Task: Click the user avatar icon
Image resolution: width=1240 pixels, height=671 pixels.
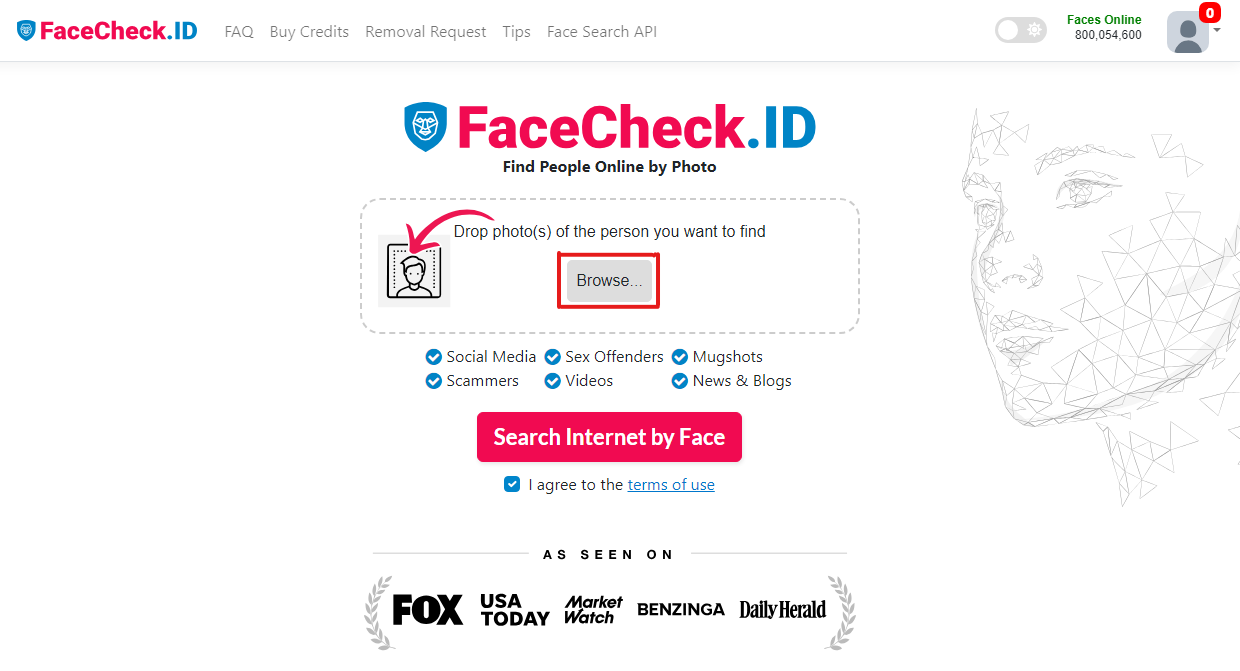Action: click(1188, 32)
